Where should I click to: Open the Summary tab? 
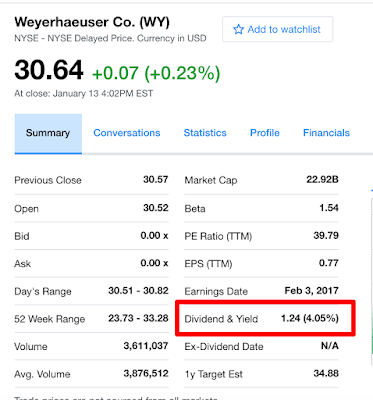point(48,134)
